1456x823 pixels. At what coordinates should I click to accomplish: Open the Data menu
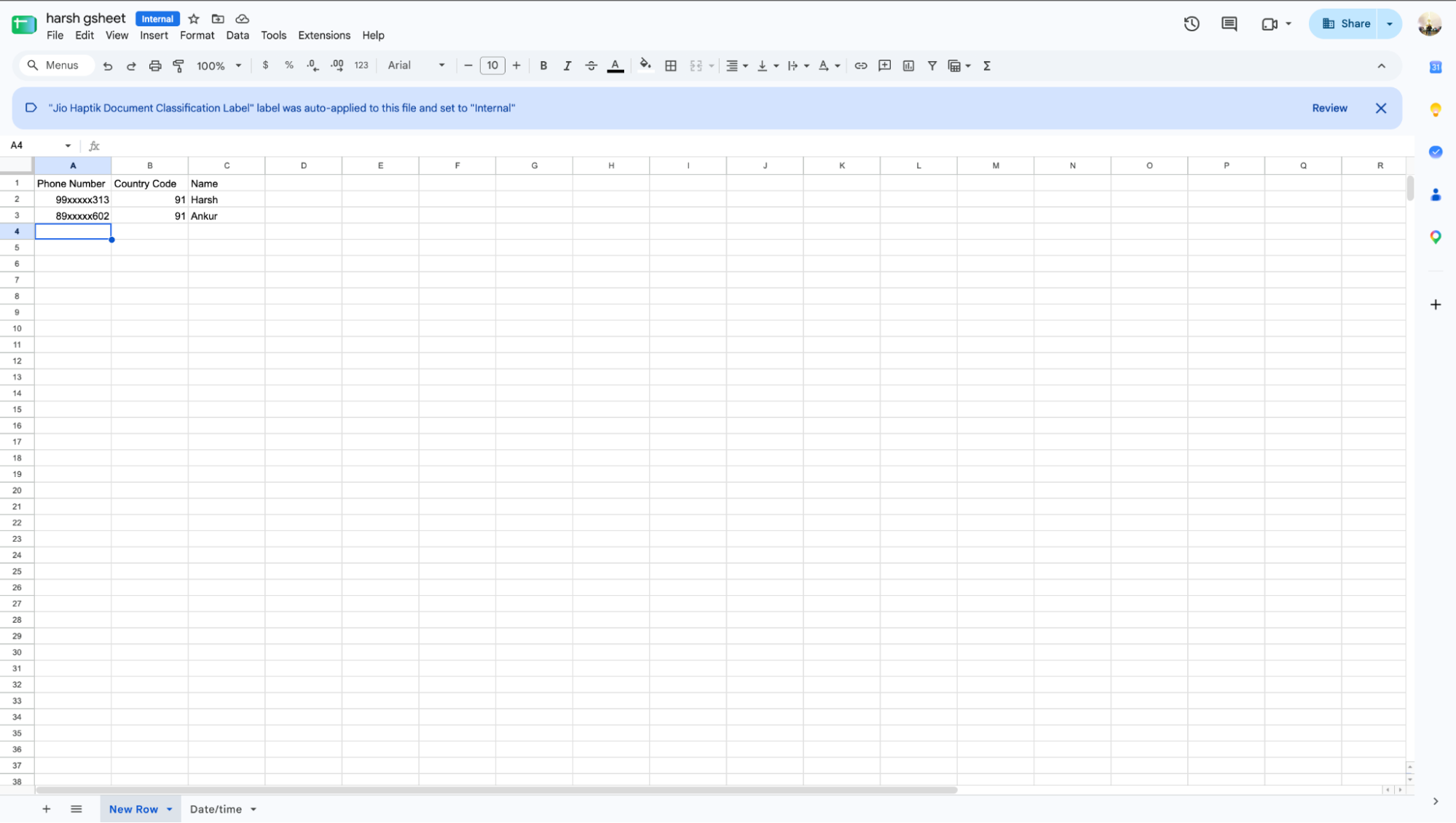[237, 36]
